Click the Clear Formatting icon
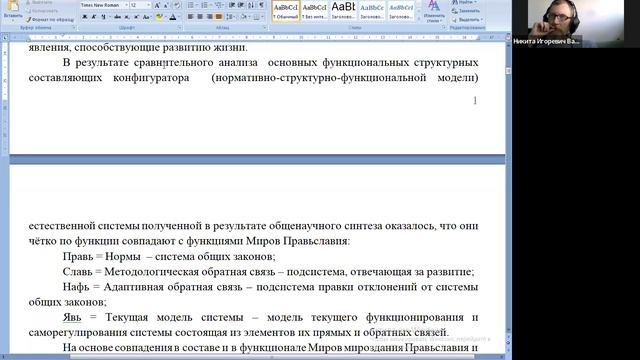 point(177,5)
